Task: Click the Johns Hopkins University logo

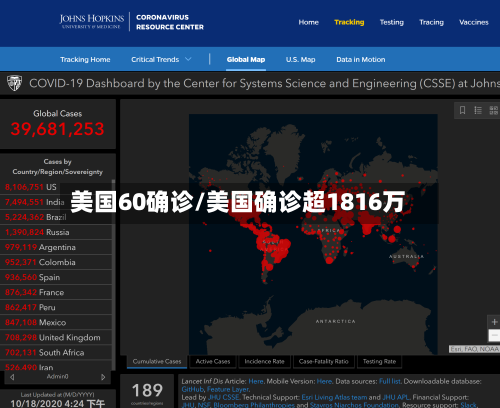Action: pyautogui.click(x=92, y=21)
